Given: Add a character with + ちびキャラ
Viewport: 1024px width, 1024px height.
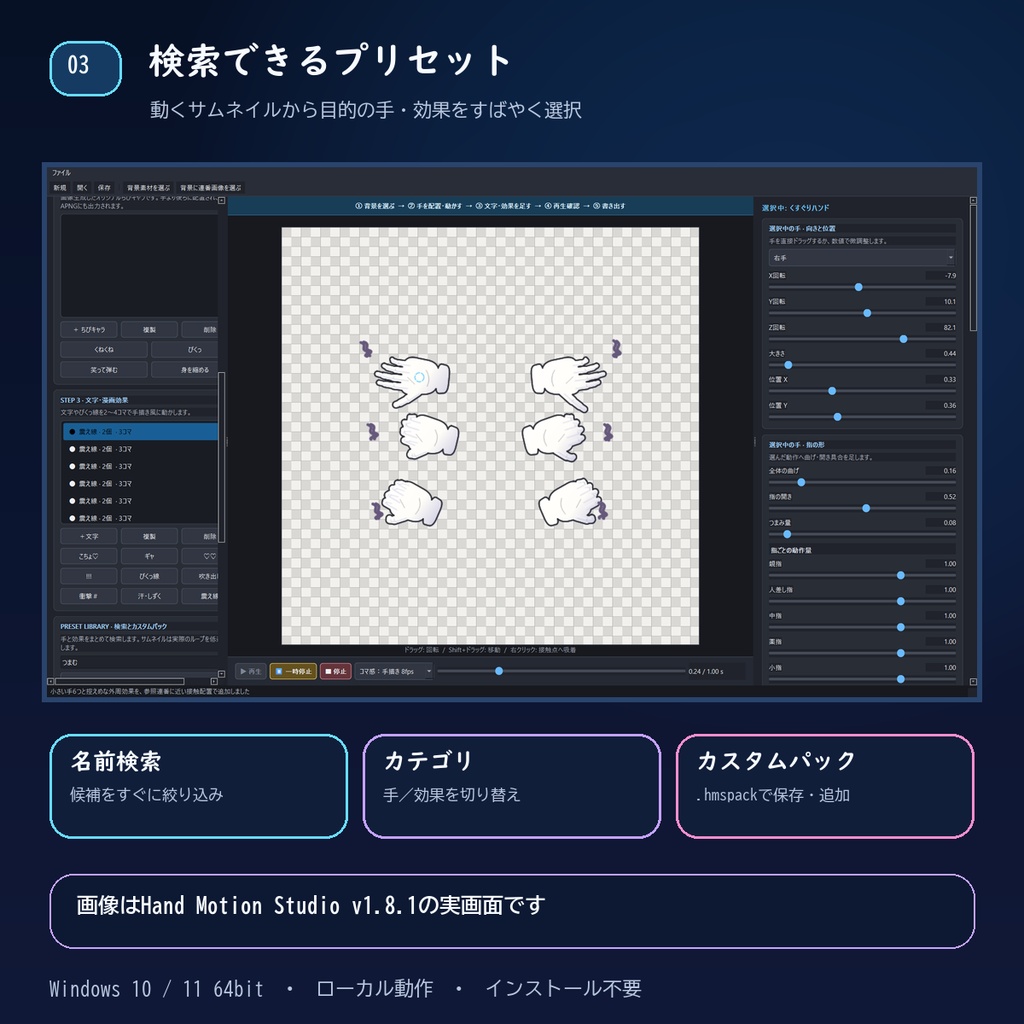Looking at the screenshot, I should 89,330.
